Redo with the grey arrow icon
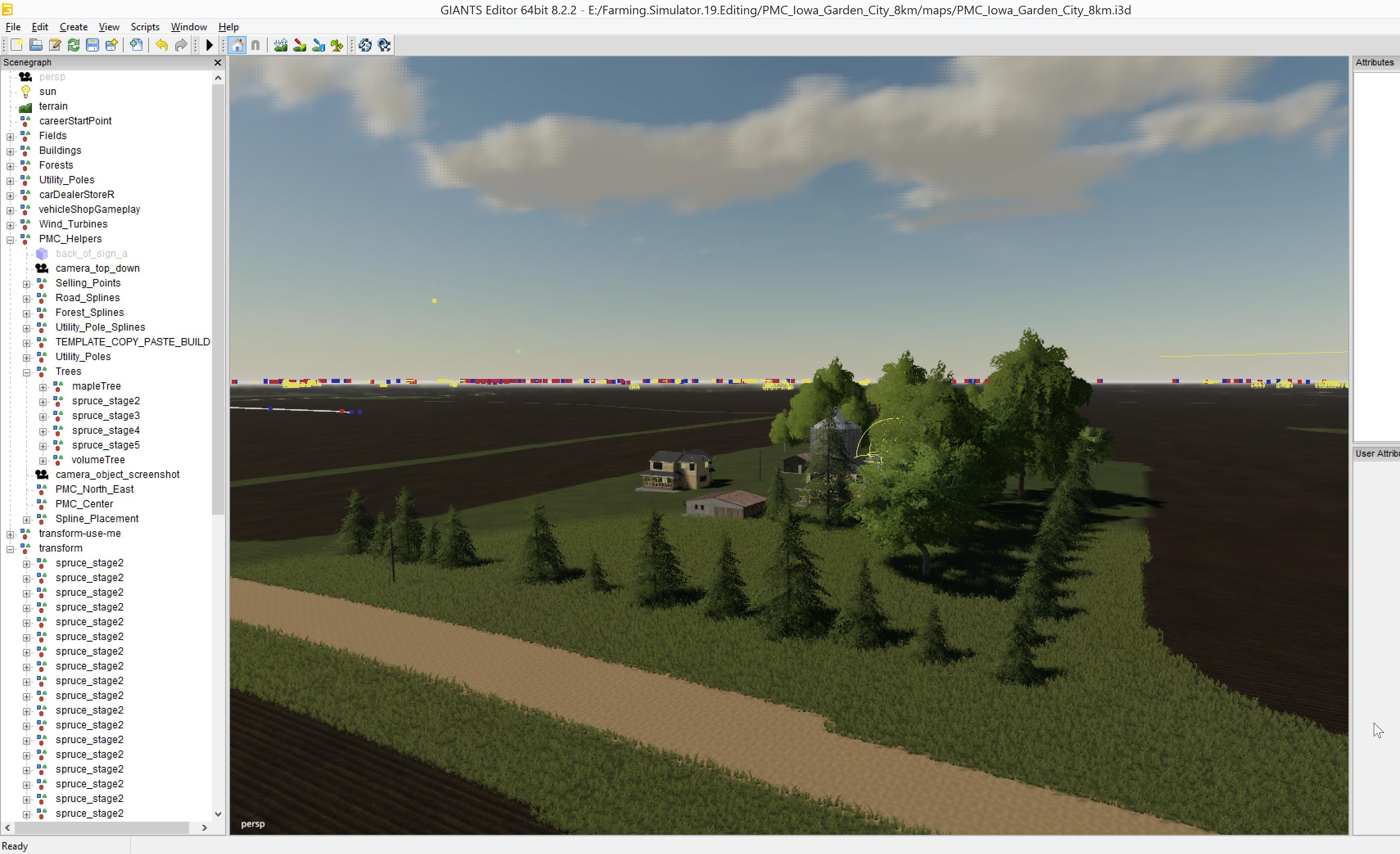This screenshot has width=1400, height=854. click(181, 45)
